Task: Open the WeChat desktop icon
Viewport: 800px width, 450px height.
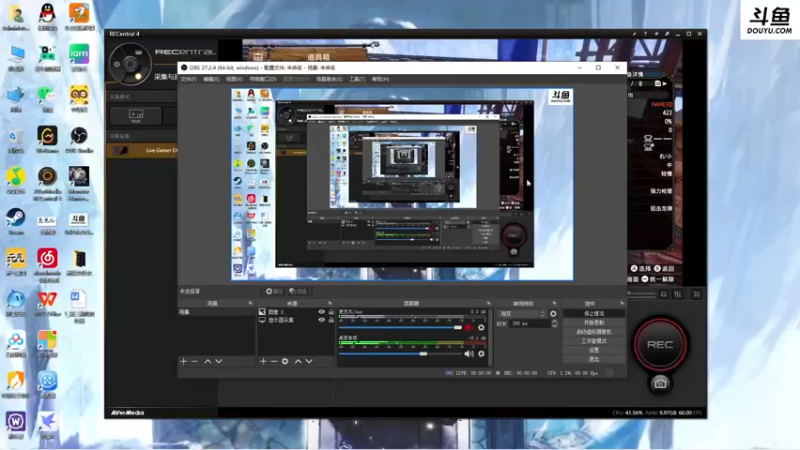Action: click(47, 98)
